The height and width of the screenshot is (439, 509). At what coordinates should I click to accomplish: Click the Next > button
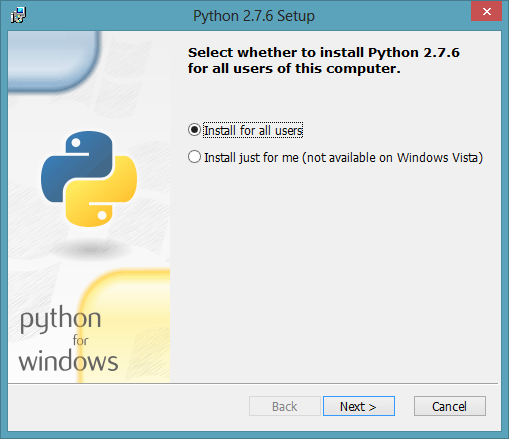[359, 406]
